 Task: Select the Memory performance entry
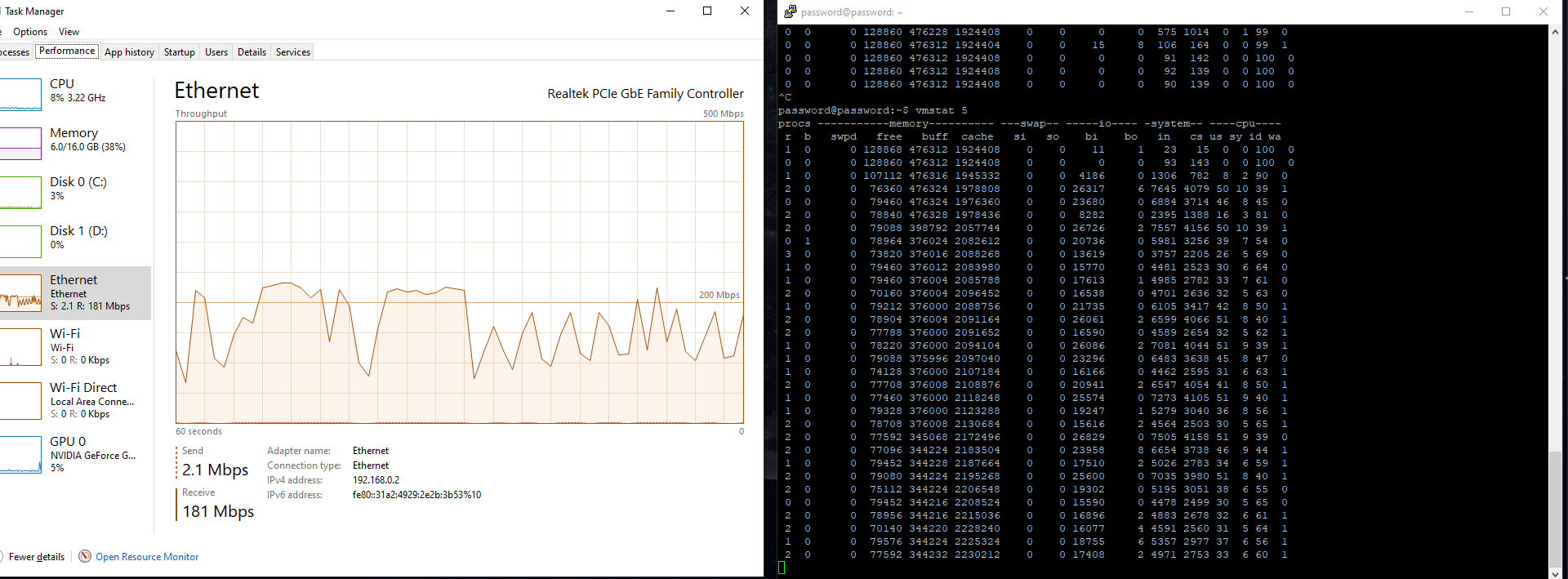point(75,143)
